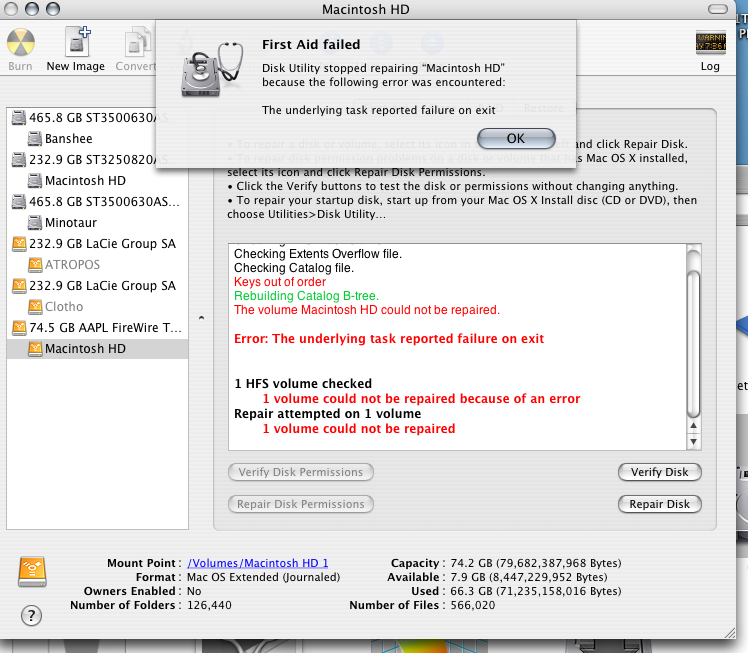Click the Verify Disk button
This screenshot has width=748, height=653.
[x=659, y=472]
